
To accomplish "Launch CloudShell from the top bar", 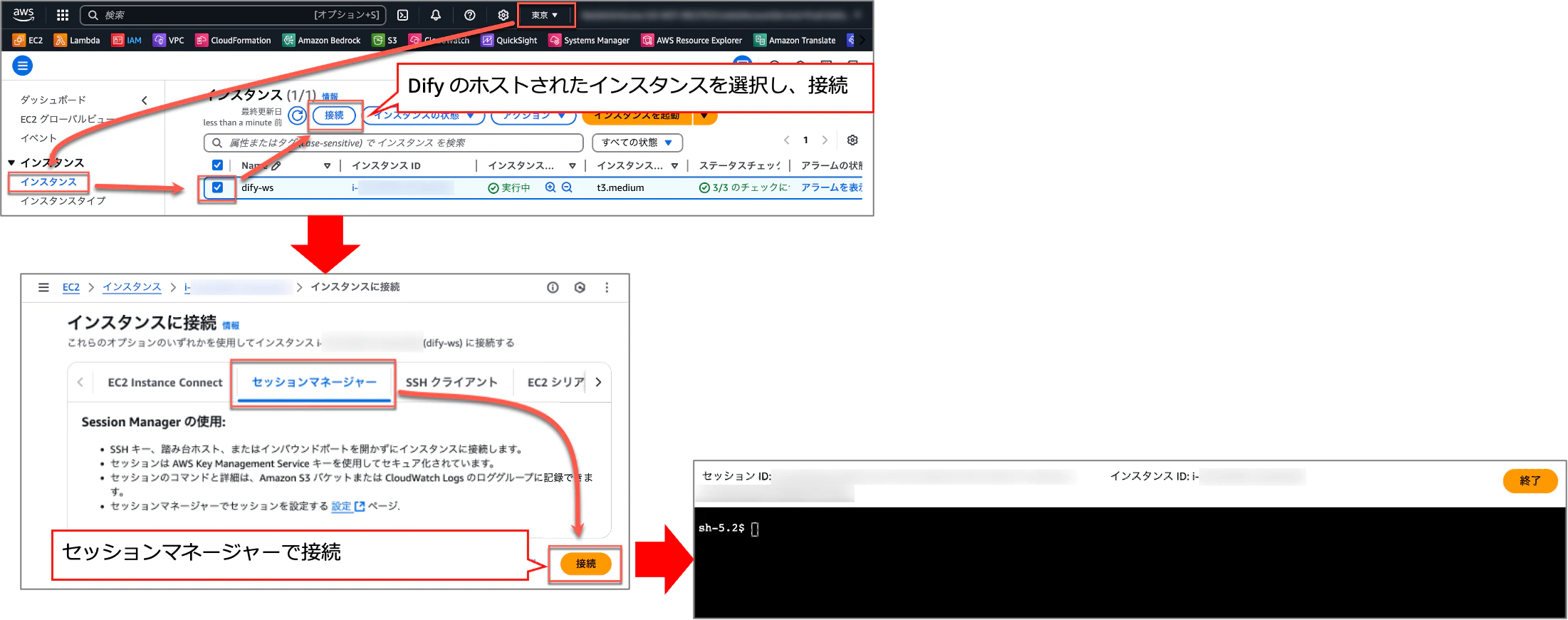I will point(403,15).
